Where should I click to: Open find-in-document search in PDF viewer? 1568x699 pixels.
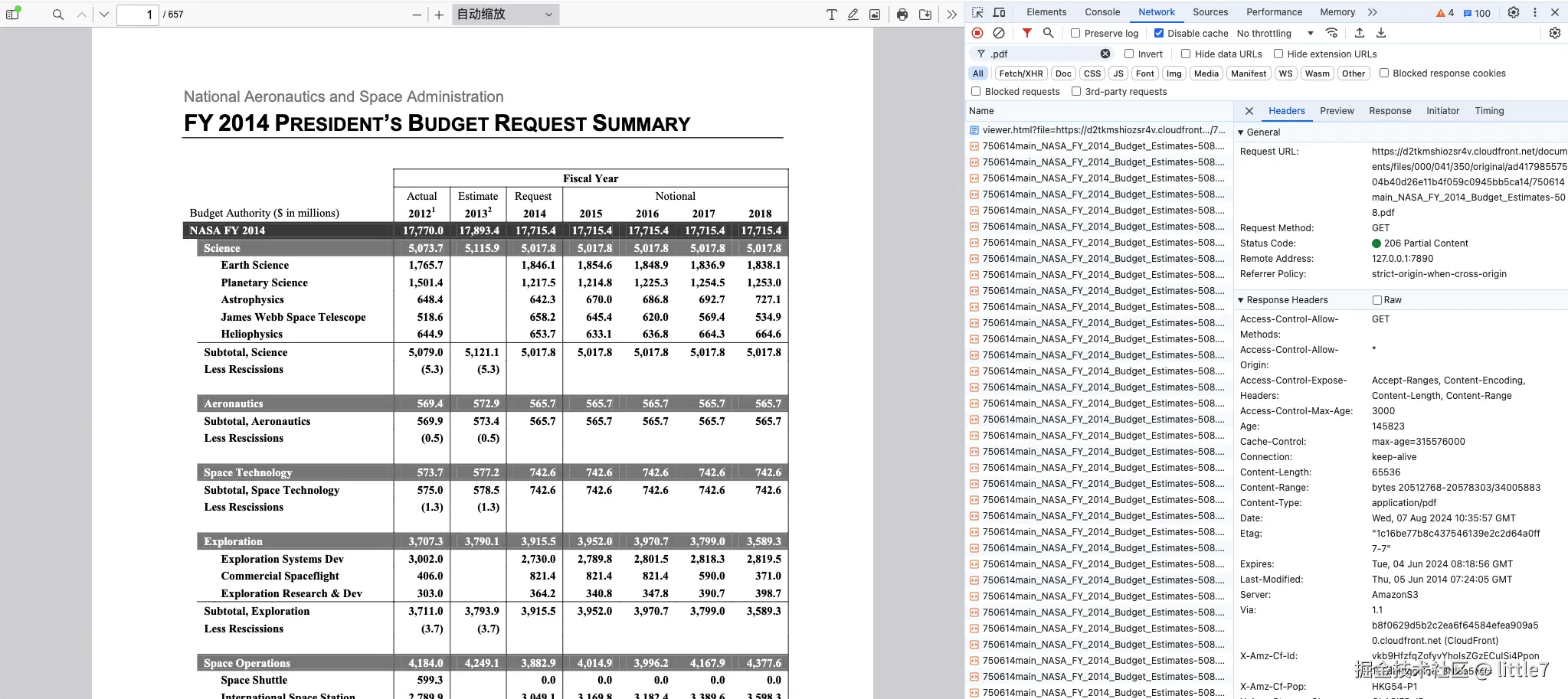(58, 15)
